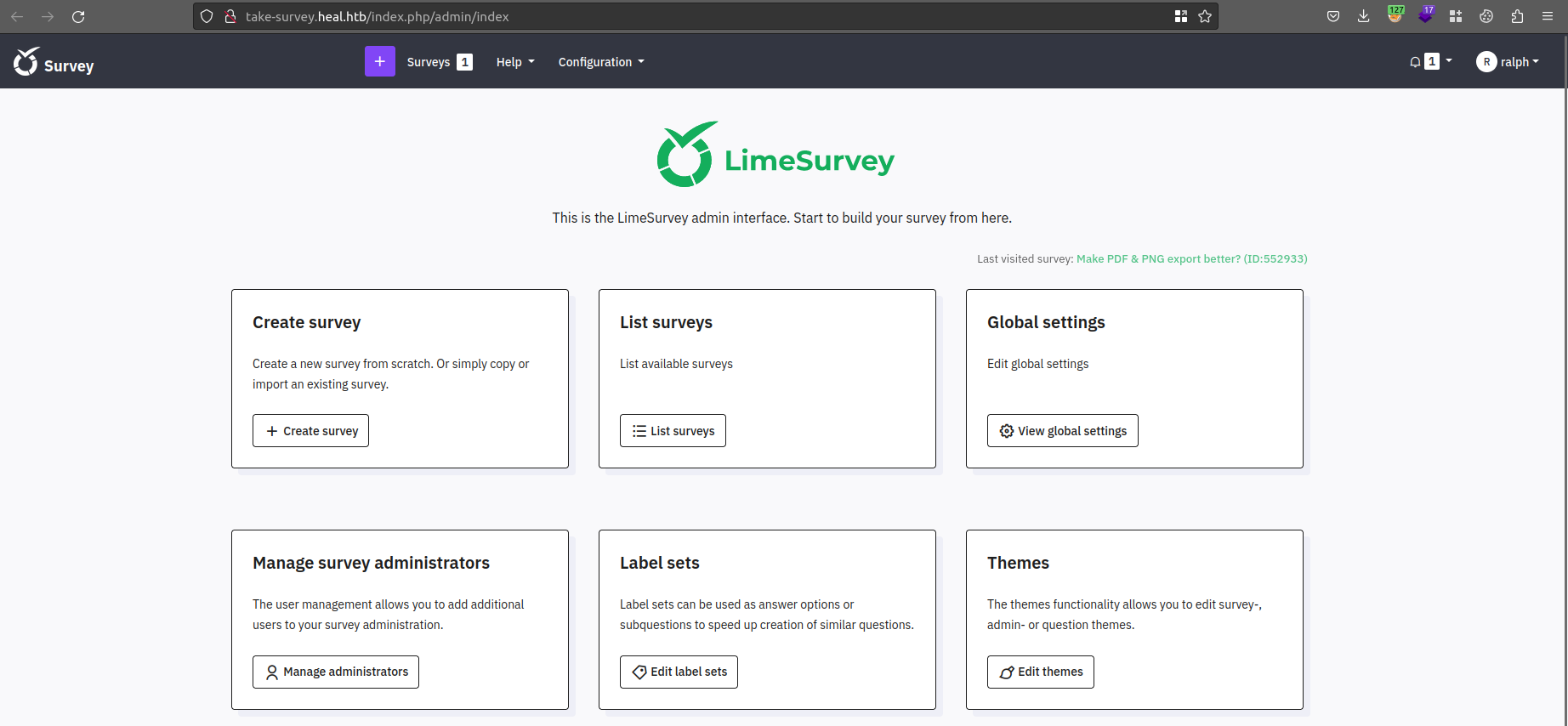This screenshot has width=1568, height=726.
Task: Click the purple plus create button
Action: pyautogui.click(x=380, y=61)
